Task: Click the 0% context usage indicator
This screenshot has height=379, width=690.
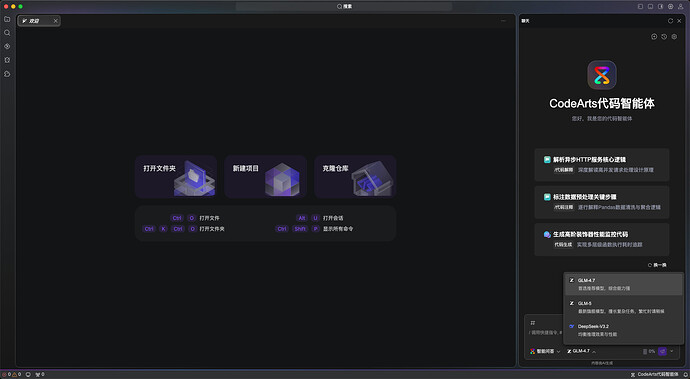Action: coord(649,351)
